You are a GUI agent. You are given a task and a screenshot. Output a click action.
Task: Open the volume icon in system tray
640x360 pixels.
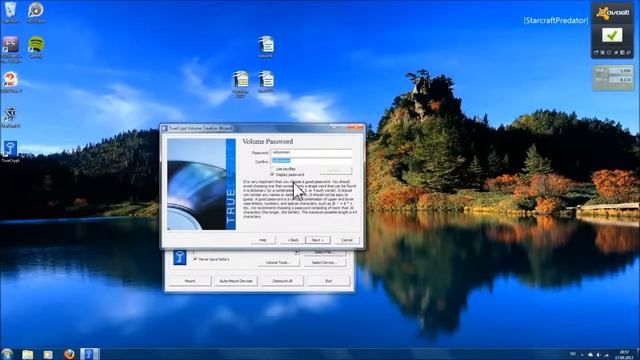tap(598, 355)
